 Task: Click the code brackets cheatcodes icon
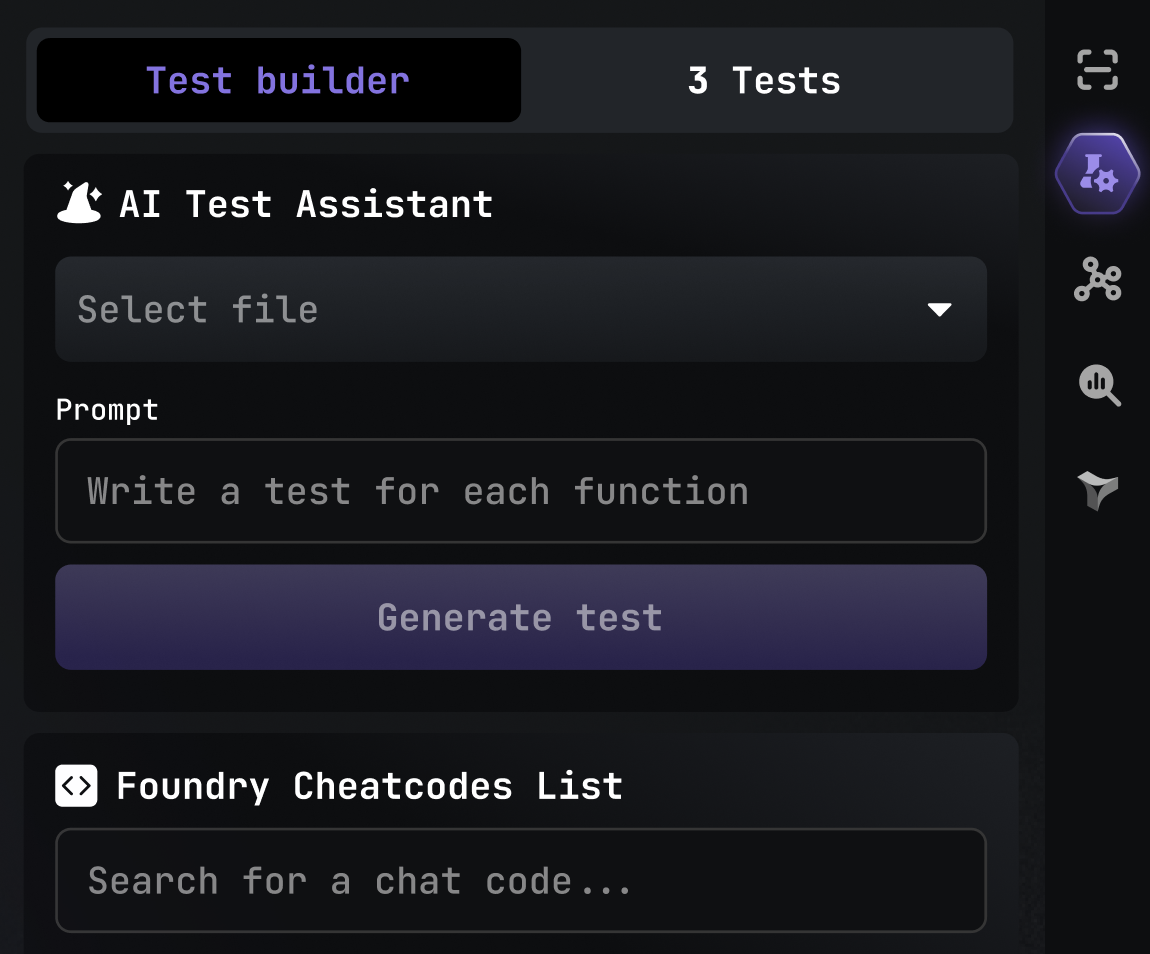point(76,786)
